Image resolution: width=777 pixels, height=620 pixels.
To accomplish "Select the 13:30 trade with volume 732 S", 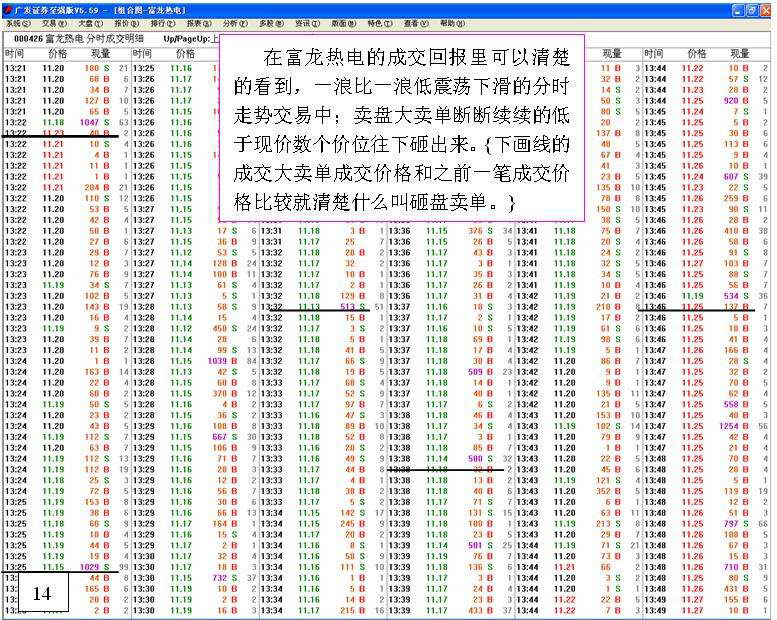I will click(194, 578).
